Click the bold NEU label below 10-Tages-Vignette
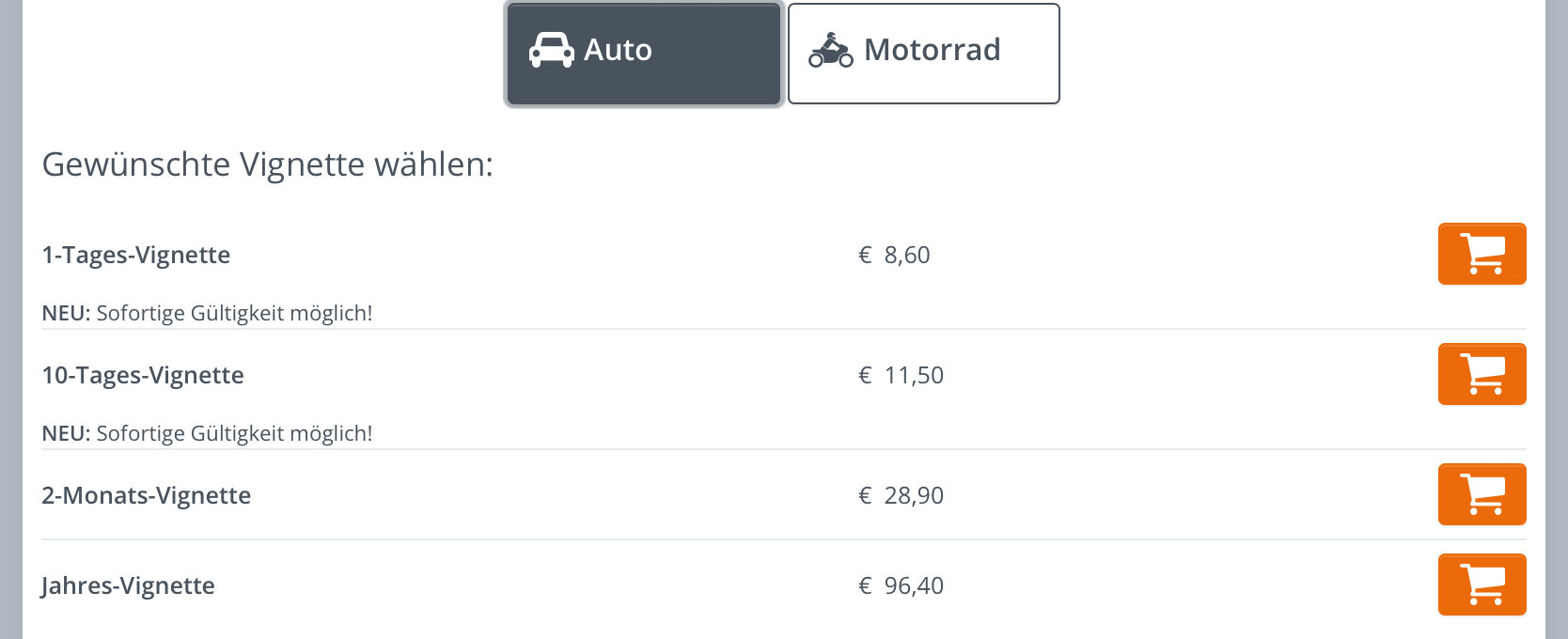 point(66,433)
